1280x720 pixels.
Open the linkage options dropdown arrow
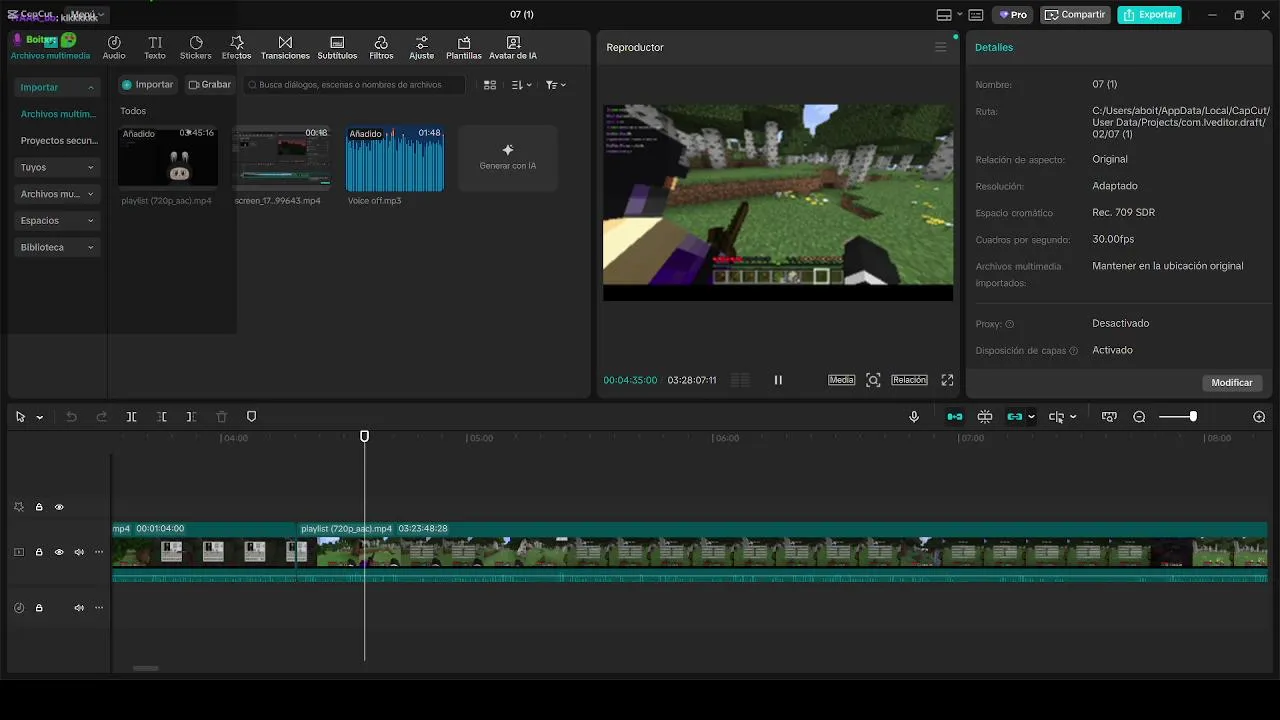1031,417
